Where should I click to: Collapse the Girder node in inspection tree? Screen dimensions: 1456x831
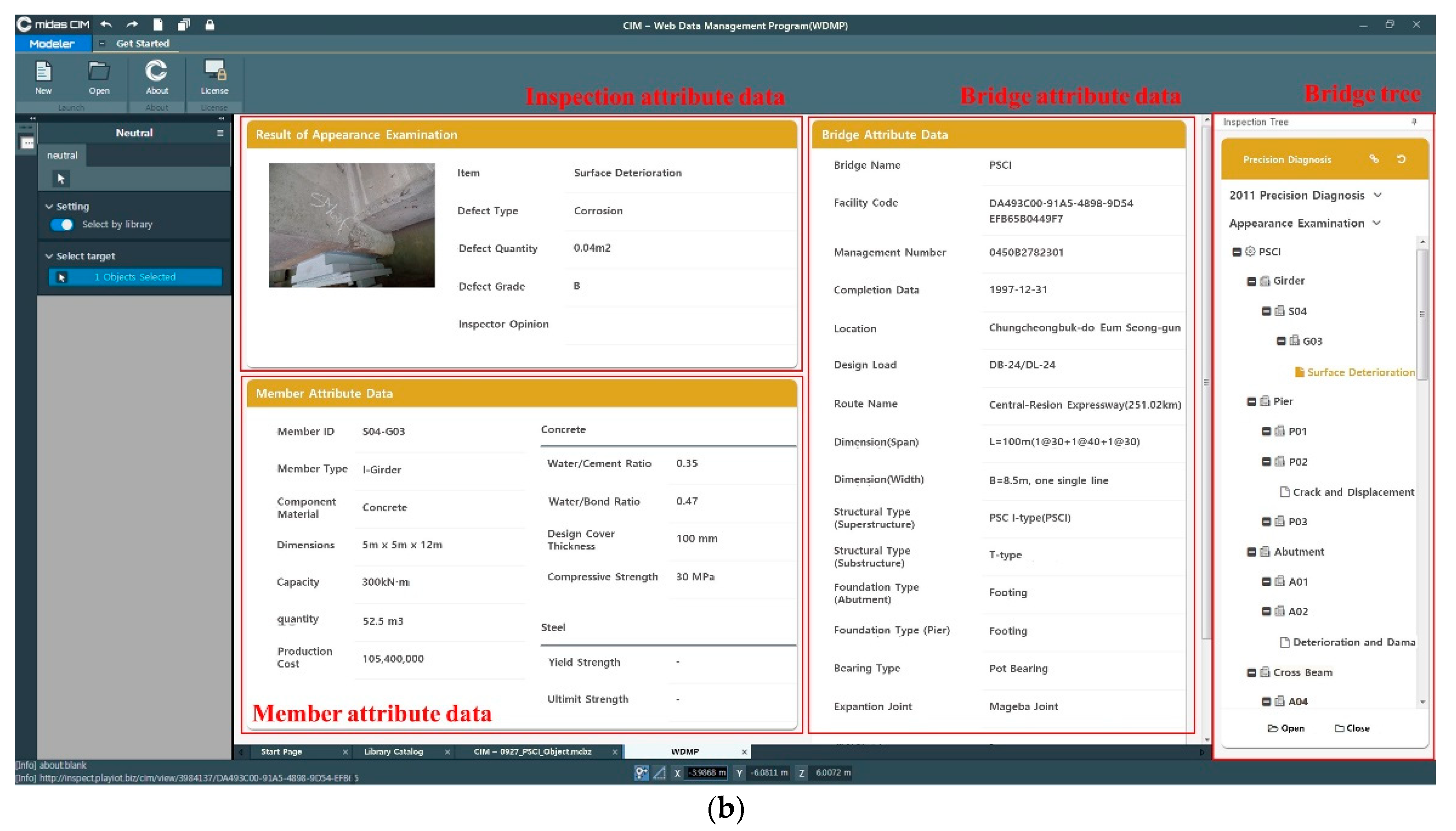coord(1251,281)
